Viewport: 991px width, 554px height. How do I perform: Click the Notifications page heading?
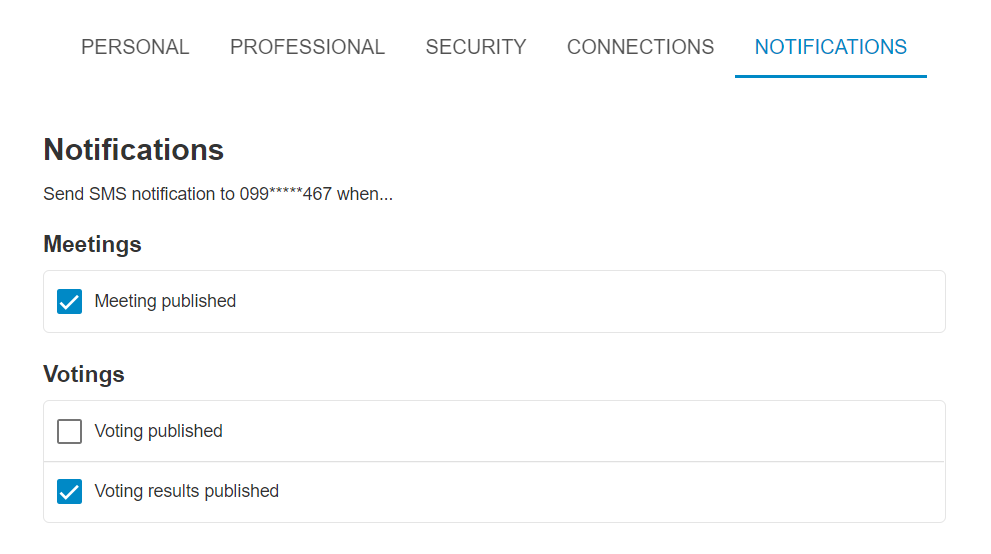[x=133, y=150]
